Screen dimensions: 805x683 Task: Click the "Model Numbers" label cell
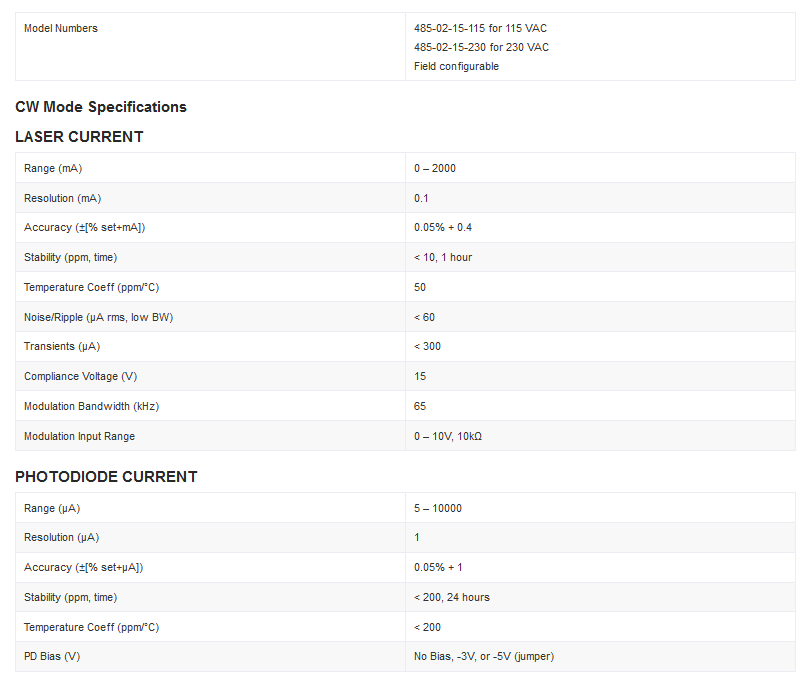61,28
